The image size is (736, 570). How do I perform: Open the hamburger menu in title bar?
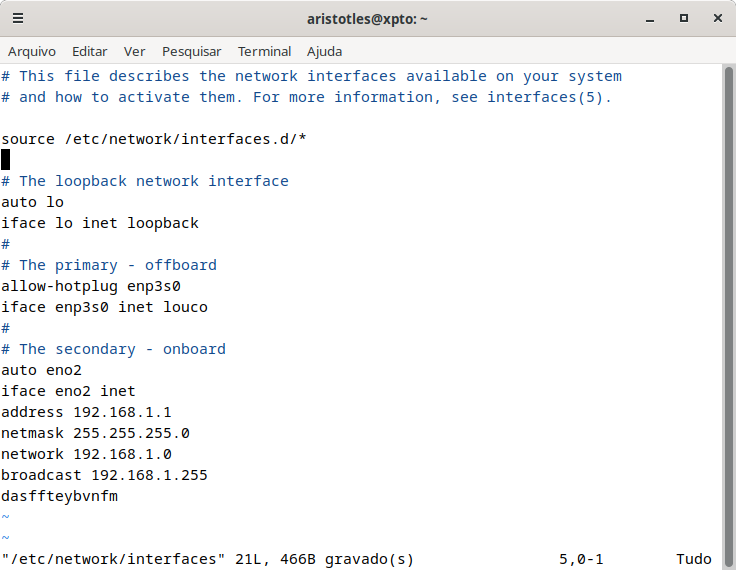pos(18,19)
